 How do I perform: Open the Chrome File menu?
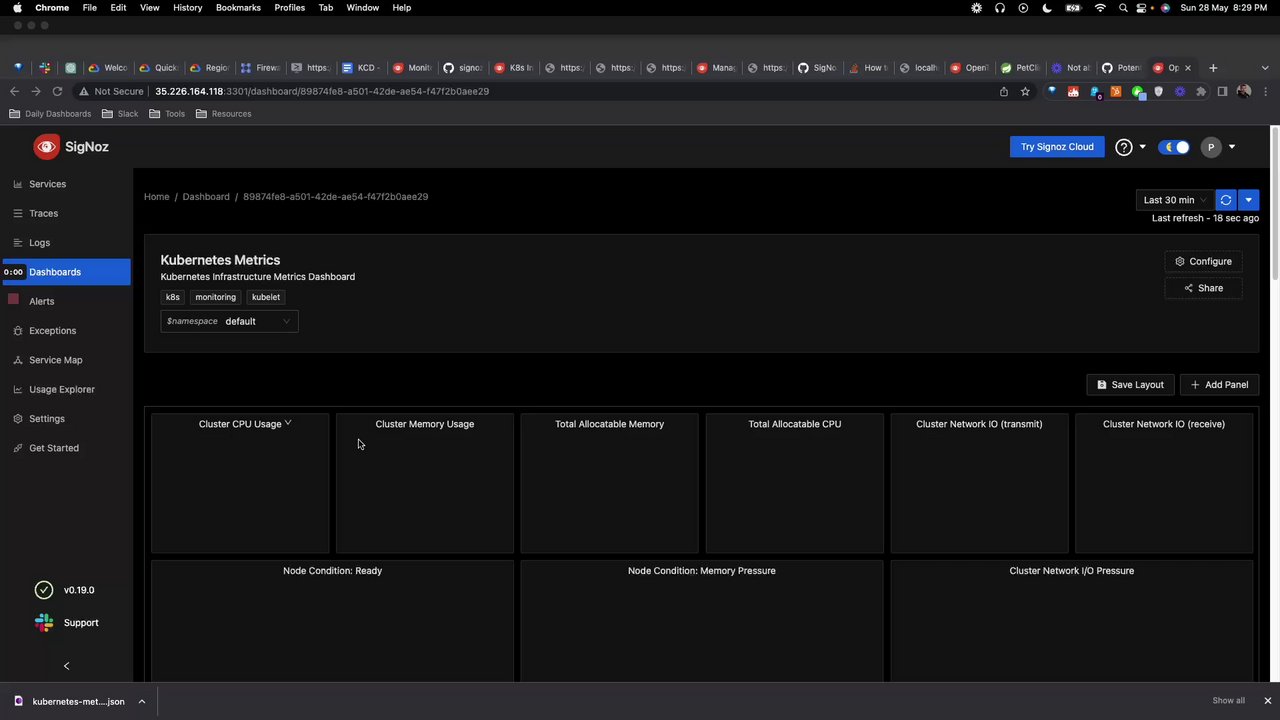[x=89, y=8]
